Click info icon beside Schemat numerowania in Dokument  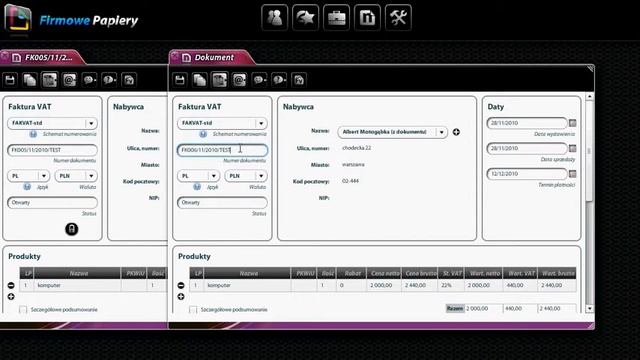point(203,134)
